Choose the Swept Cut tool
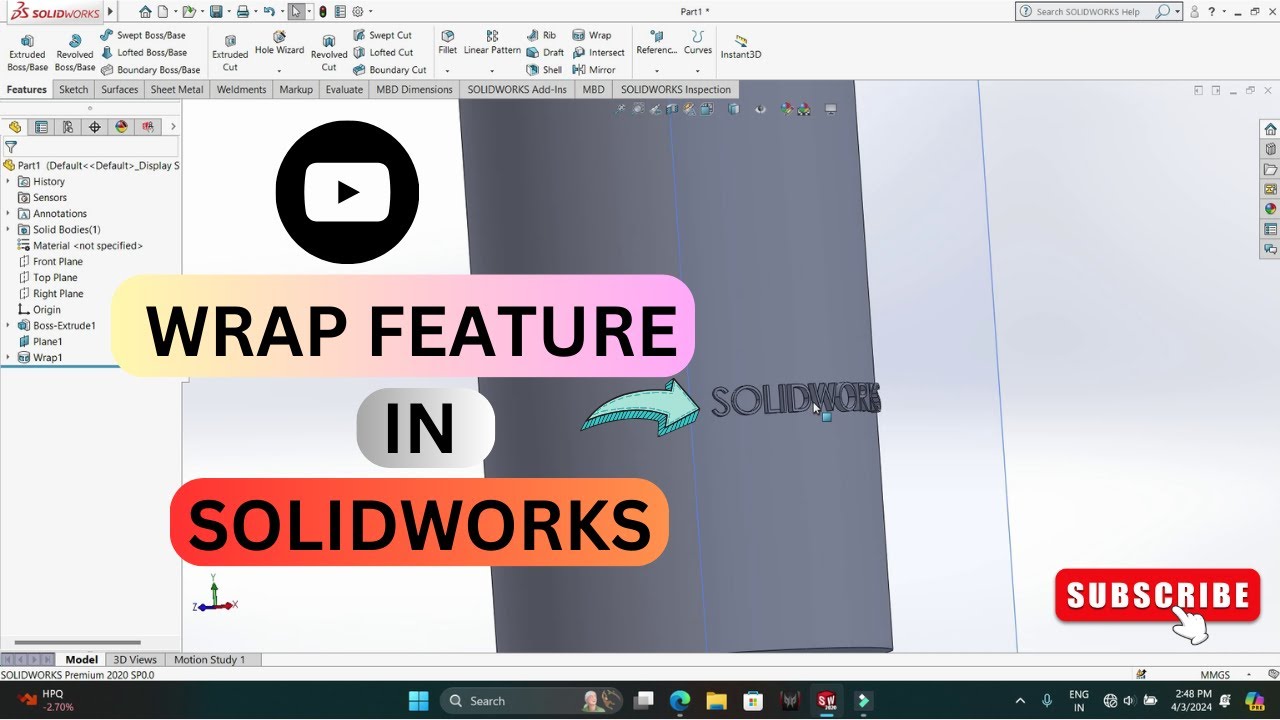 (382, 35)
